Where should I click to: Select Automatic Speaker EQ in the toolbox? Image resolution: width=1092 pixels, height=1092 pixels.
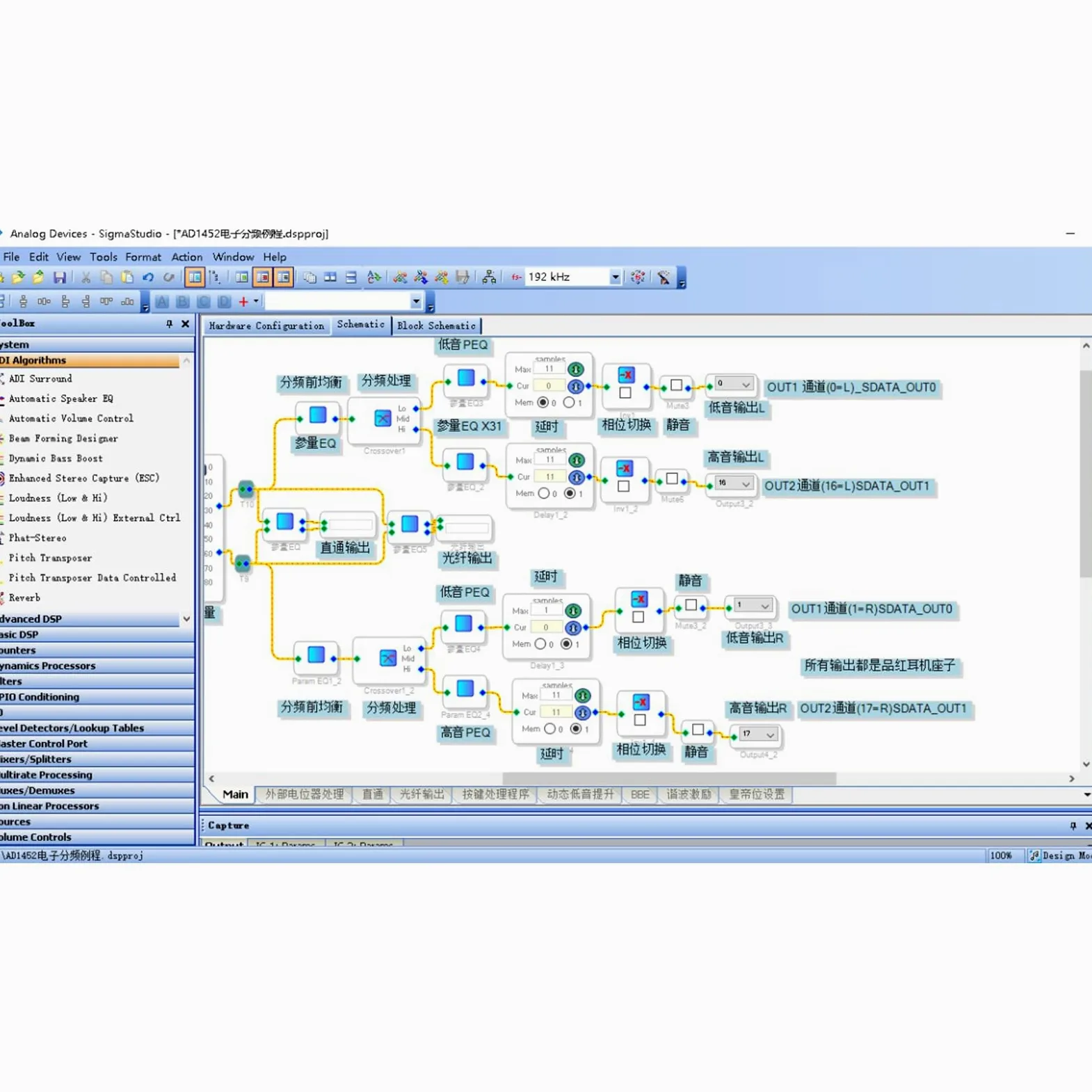61,399
